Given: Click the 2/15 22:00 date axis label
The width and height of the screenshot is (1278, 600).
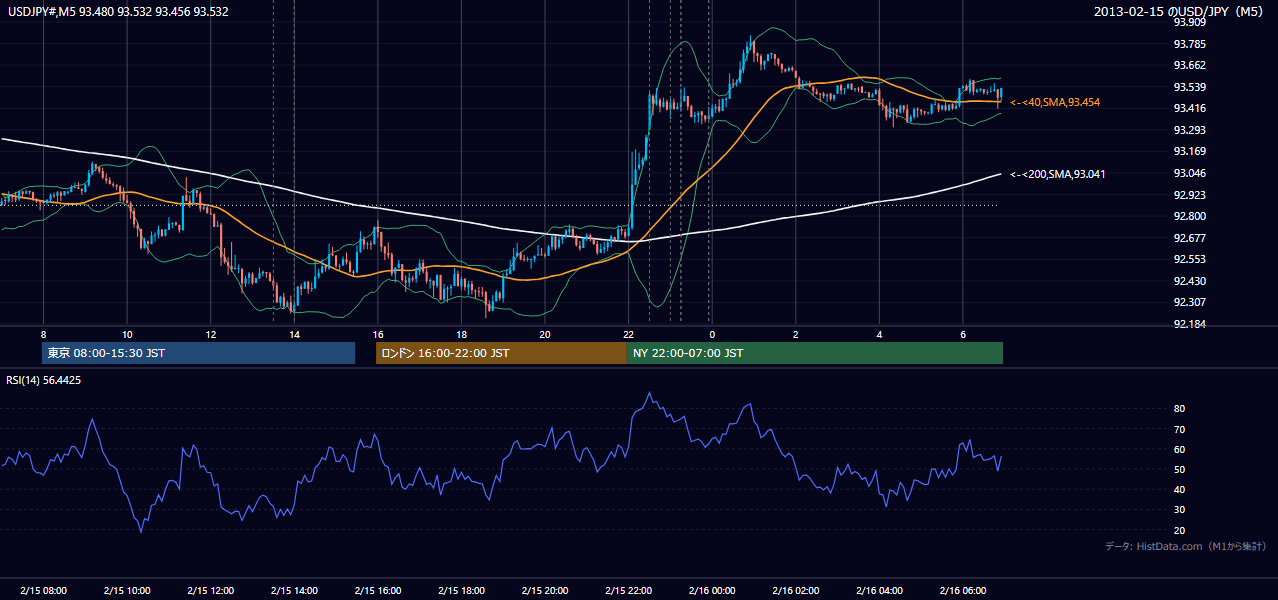Looking at the screenshot, I should (628, 591).
